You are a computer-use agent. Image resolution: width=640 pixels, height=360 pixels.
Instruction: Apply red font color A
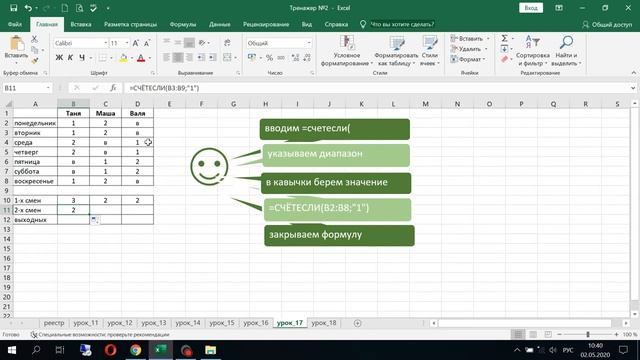[141, 58]
